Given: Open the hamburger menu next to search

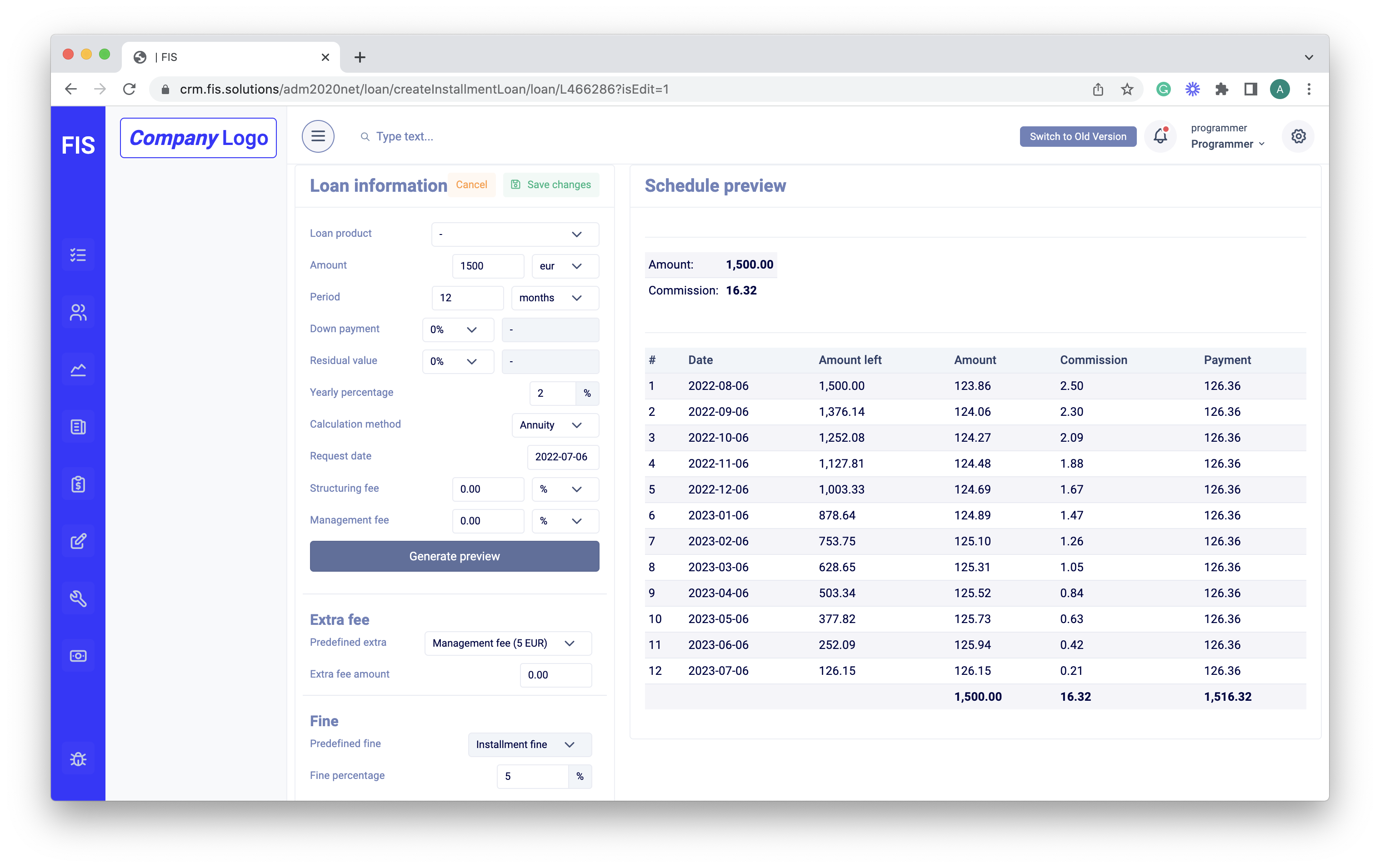Looking at the screenshot, I should point(318,136).
